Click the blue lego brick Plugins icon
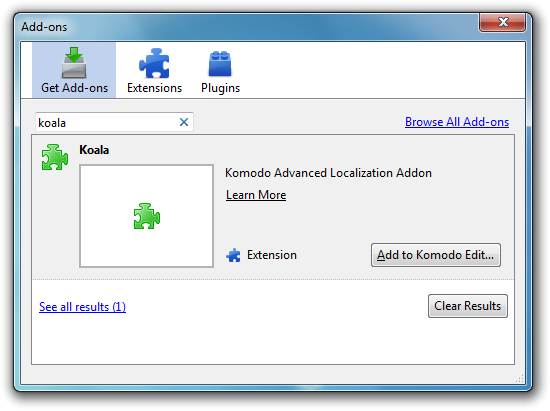 pos(220,63)
